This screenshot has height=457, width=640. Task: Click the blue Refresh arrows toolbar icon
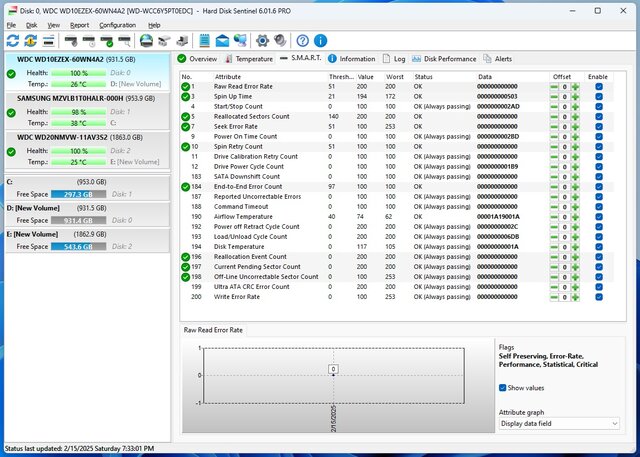13,41
